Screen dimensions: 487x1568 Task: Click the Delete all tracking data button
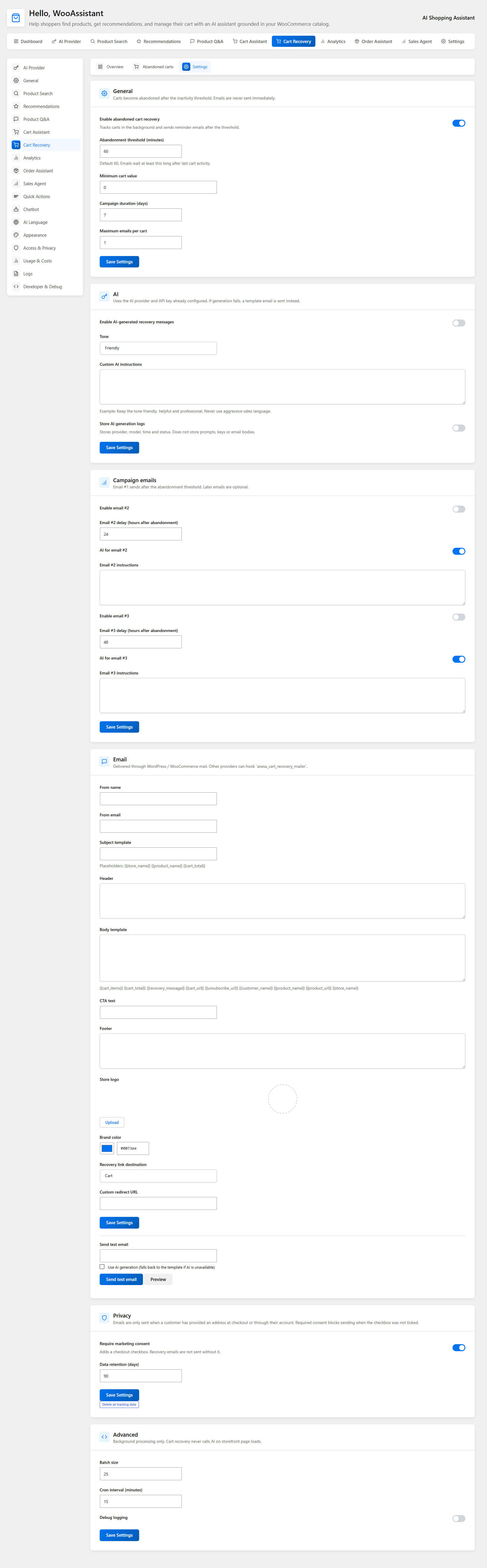(119, 1404)
